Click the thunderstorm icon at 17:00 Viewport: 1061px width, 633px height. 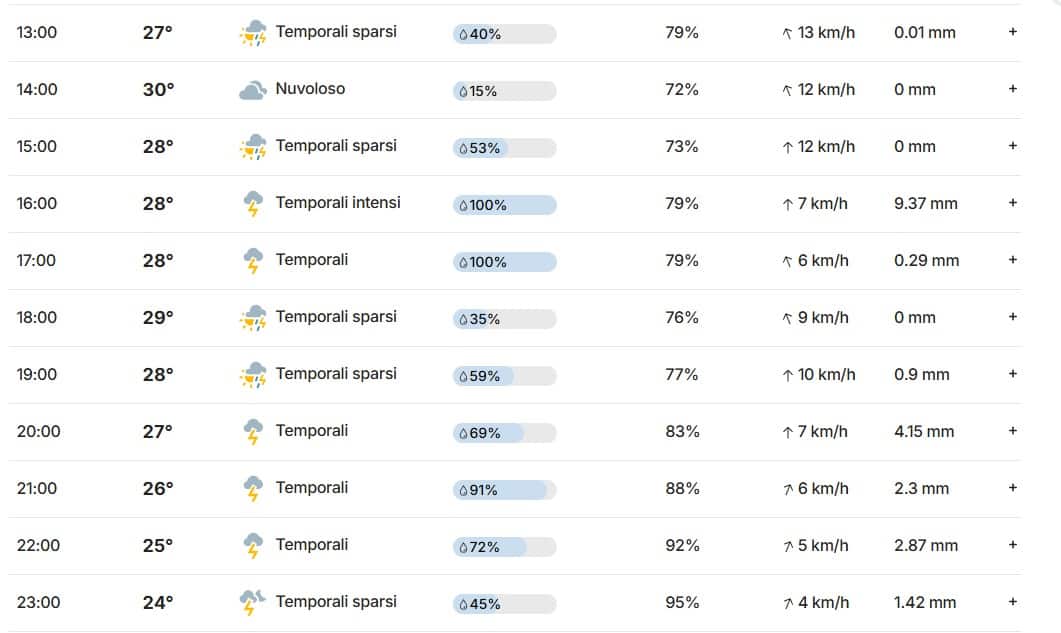click(253, 261)
